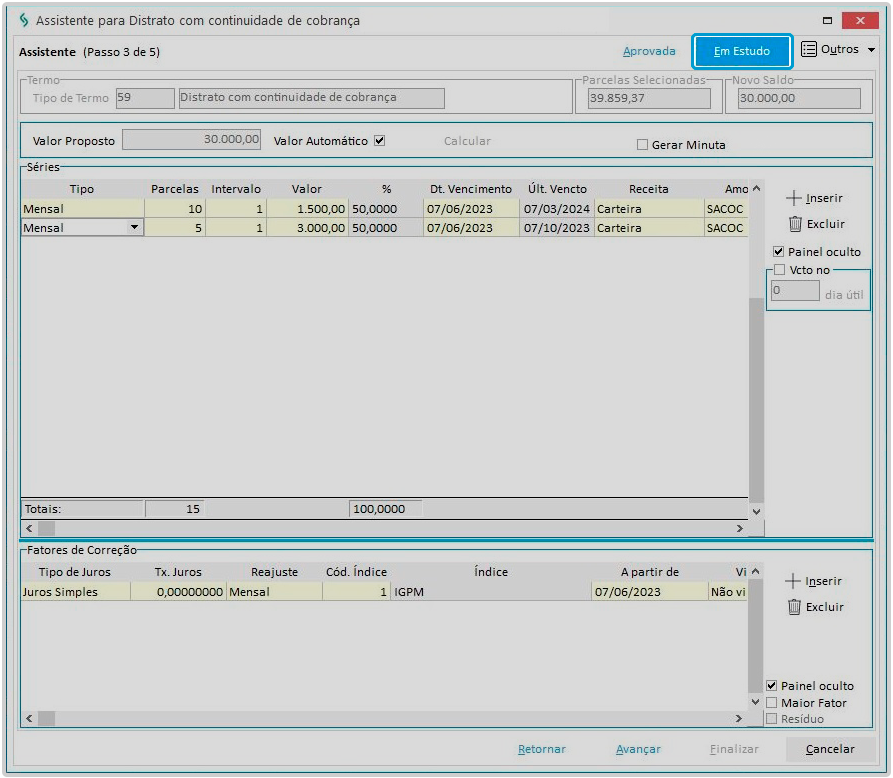Enable the Gerar Minuta checkbox
893x778 pixels.
643,145
